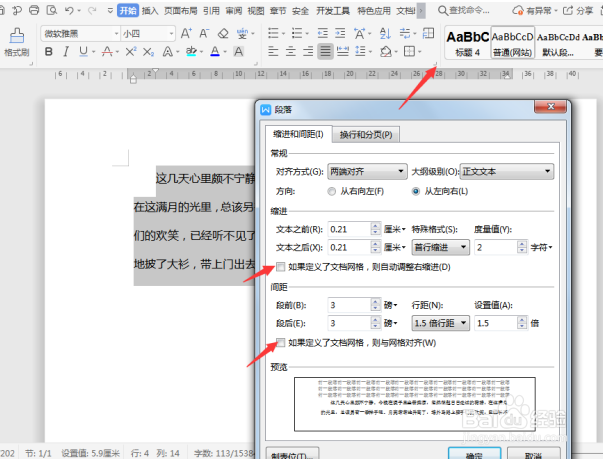
Task: Open outline level dropdown 正文文本
Action: pyautogui.click(x=507, y=171)
